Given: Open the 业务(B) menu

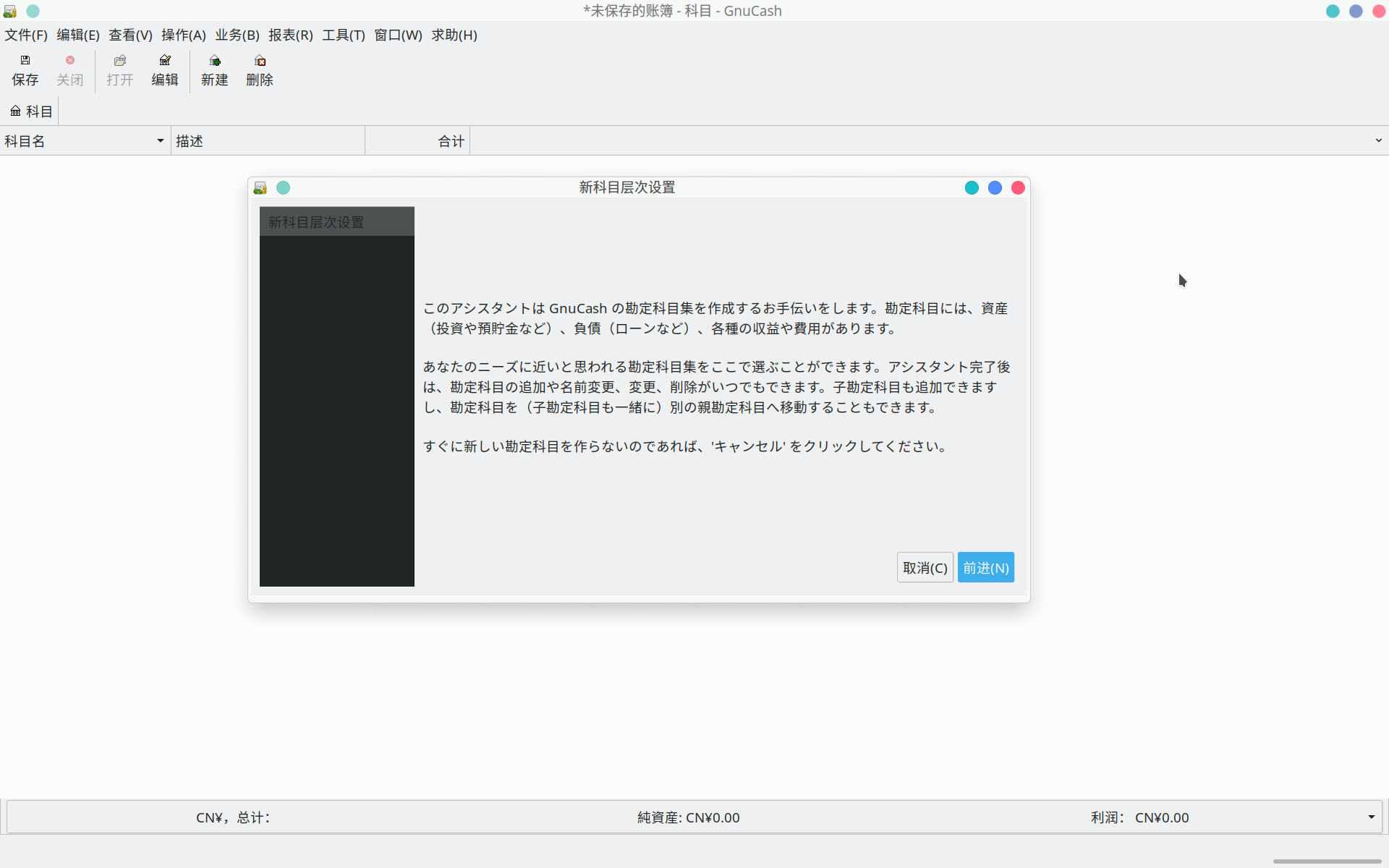Looking at the screenshot, I should click(x=237, y=35).
